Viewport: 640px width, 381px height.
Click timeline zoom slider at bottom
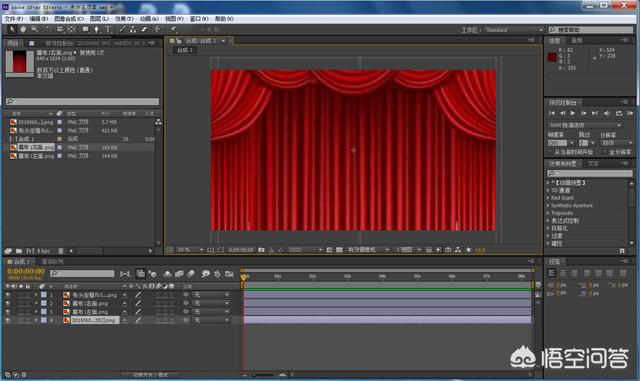[x=263, y=374]
